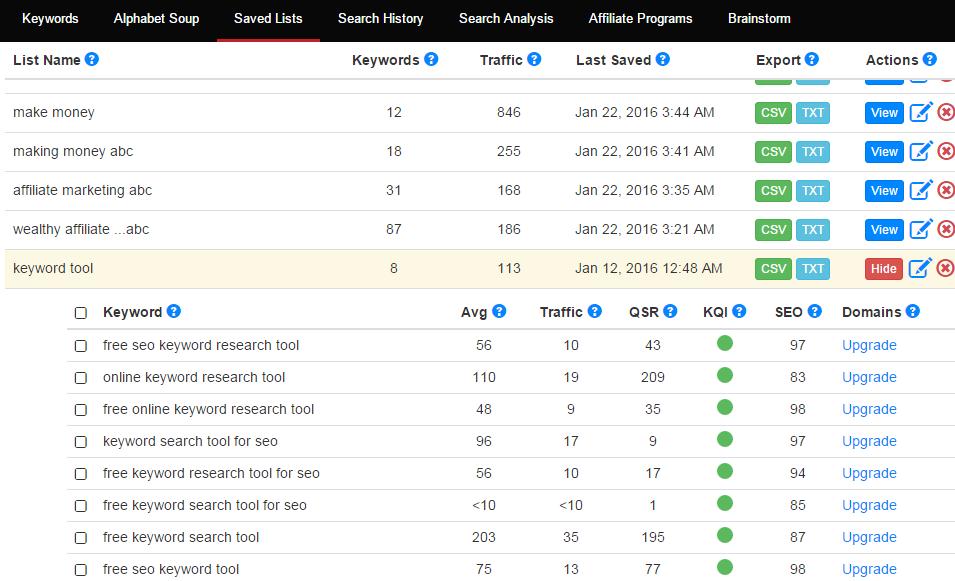The height and width of the screenshot is (581, 955).
Task: Click the help icon next to Domains
Action: tap(912, 311)
